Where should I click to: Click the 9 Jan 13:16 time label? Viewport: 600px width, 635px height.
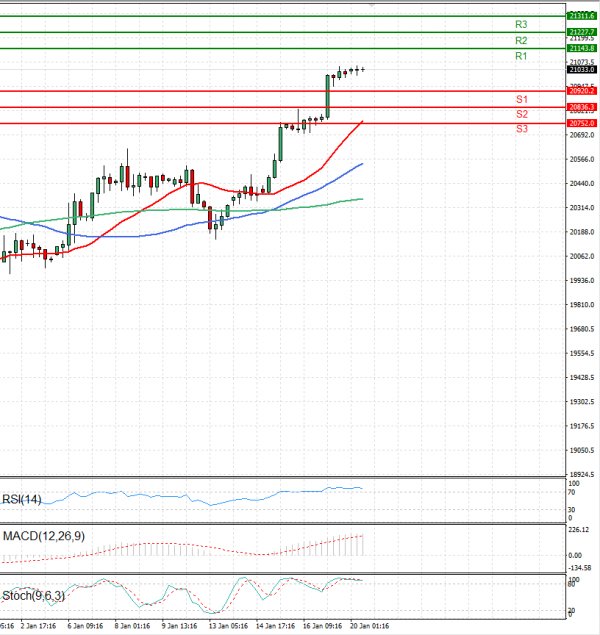click(179, 626)
